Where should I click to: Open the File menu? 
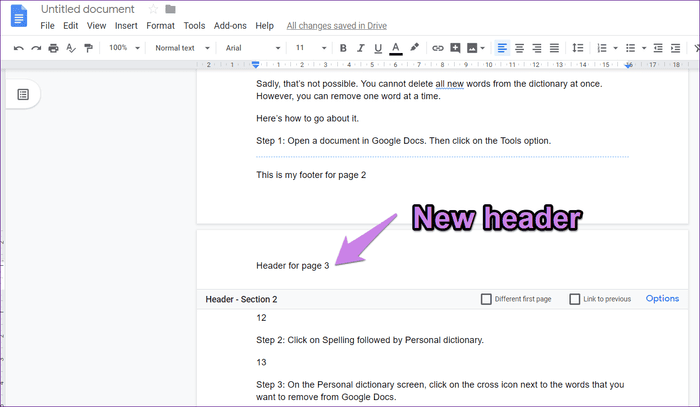coord(47,26)
